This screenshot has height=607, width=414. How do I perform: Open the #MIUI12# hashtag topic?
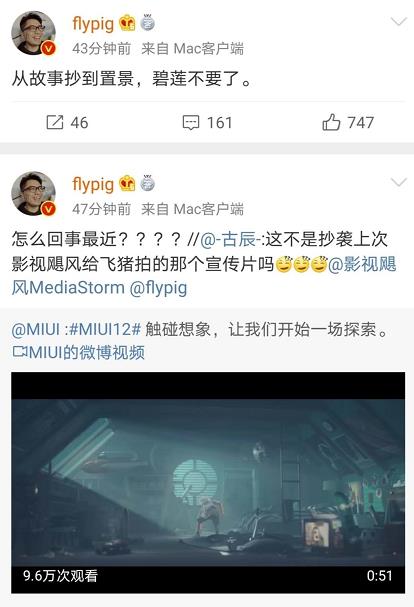pyautogui.click(x=105, y=329)
